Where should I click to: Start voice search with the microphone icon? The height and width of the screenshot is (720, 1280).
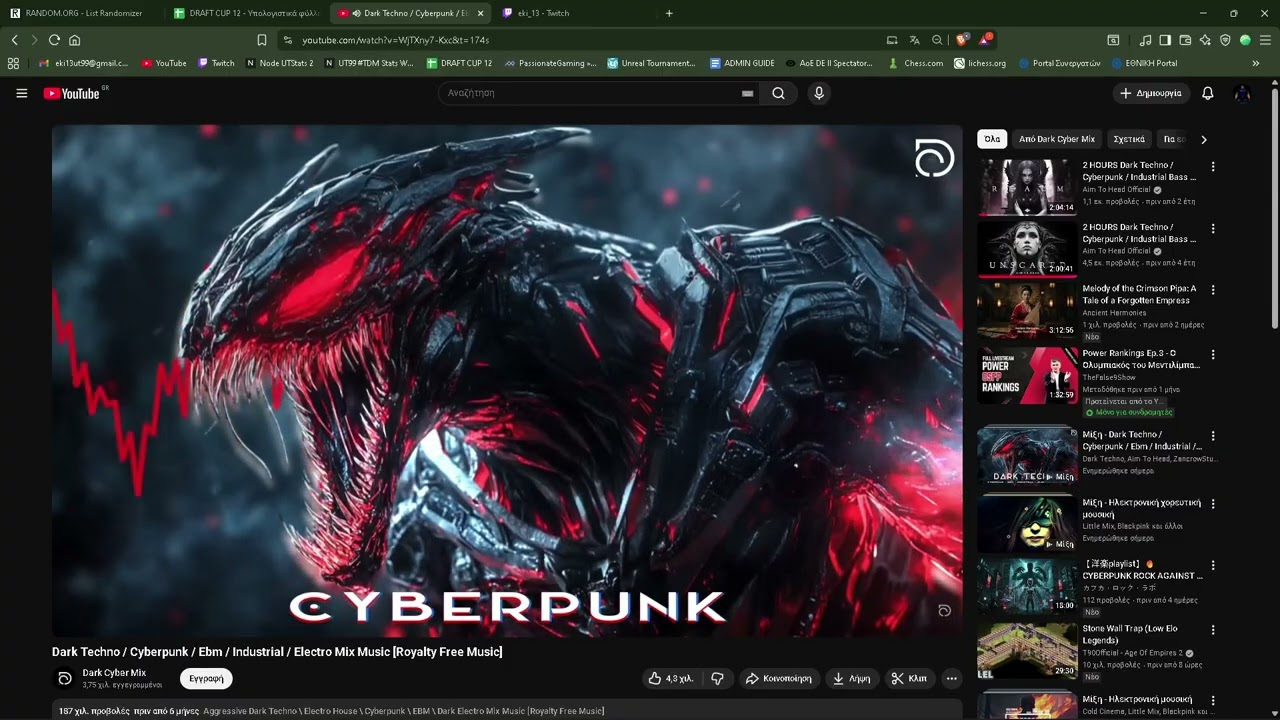coord(819,93)
